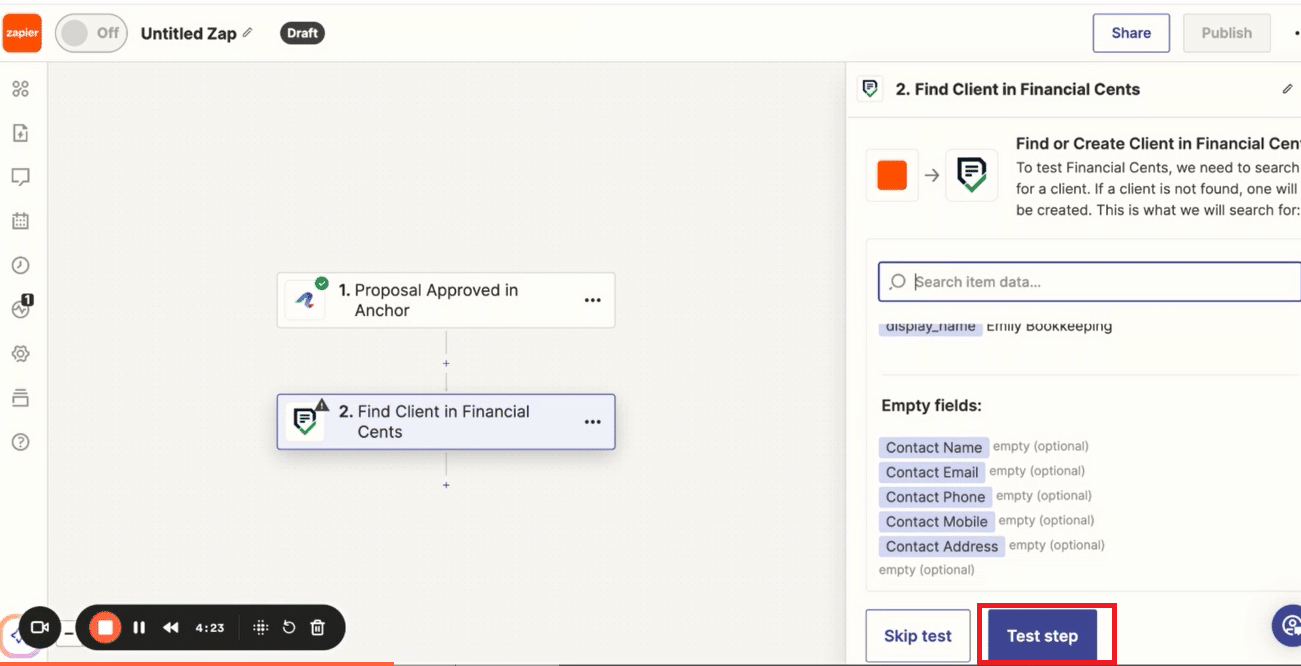Image resolution: width=1301 pixels, height=666 pixels.
Task: Open the options menu for step 2
Action: 593,422
